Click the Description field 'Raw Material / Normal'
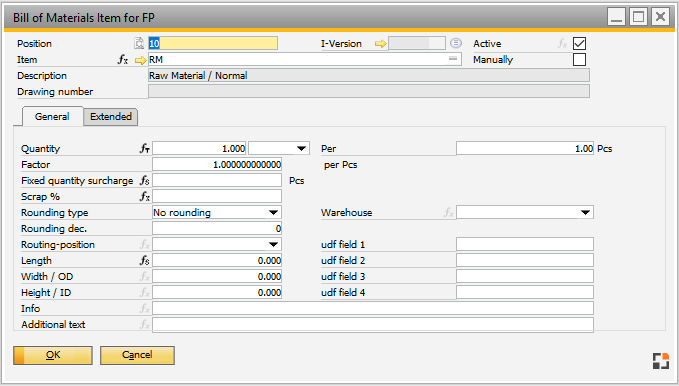Viewport: 679px width, 386px height. coord(369,75)
